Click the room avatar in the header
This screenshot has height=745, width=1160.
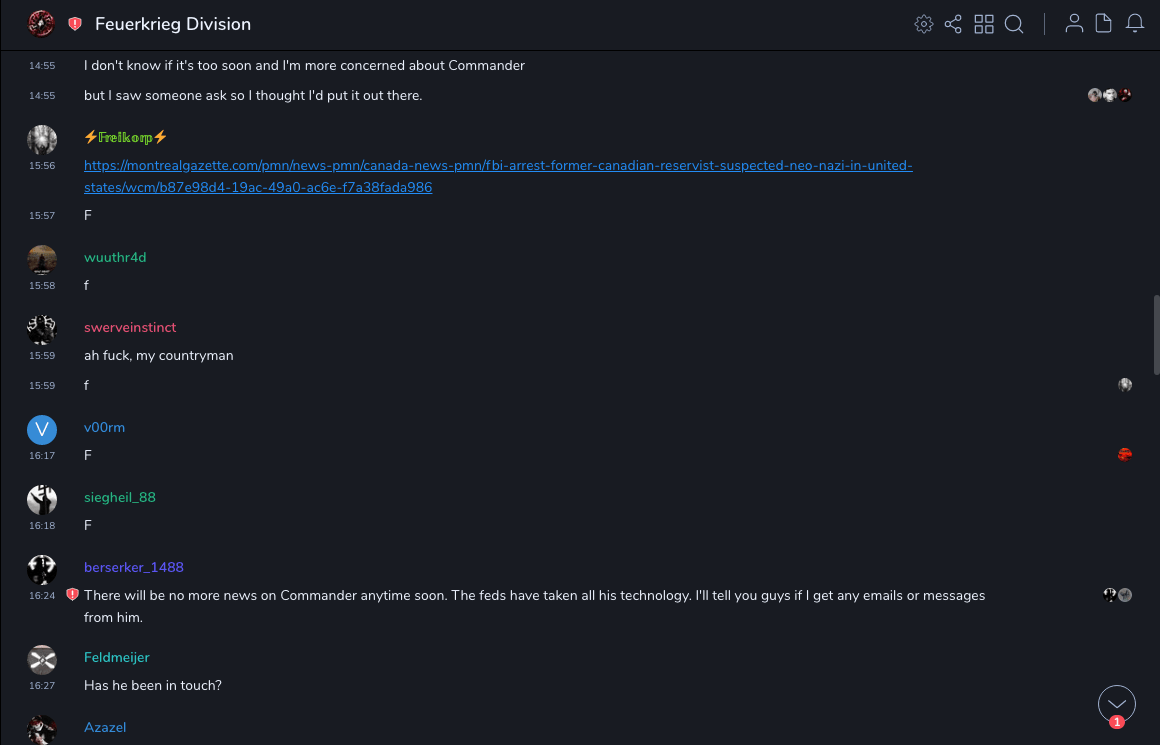[41, 24]
